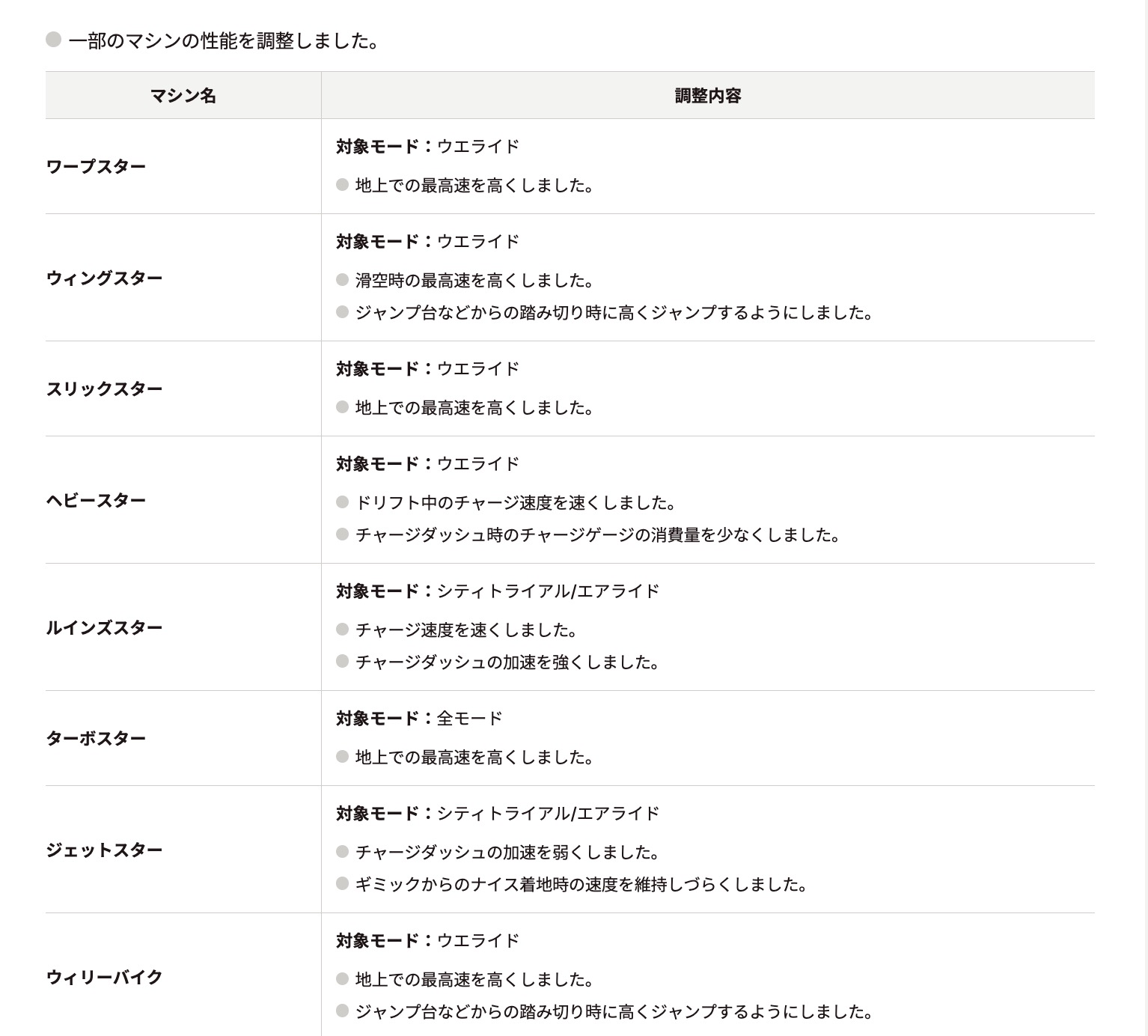
Task: Click the チャージゲージの消費量 adjustment line
Action: click(598, 535)
